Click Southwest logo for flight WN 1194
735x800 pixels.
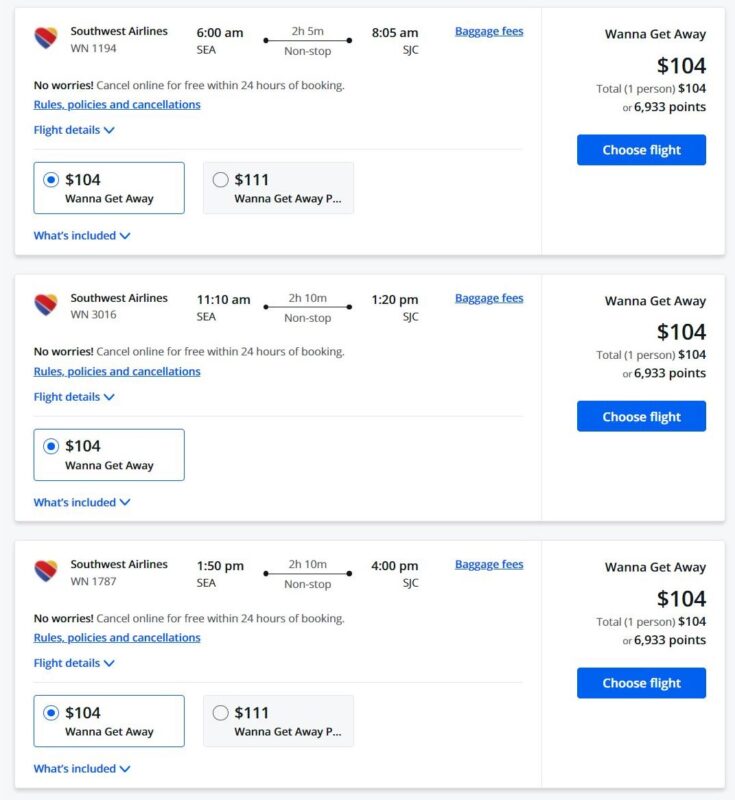pyautogui.click(x=45, y=39)
